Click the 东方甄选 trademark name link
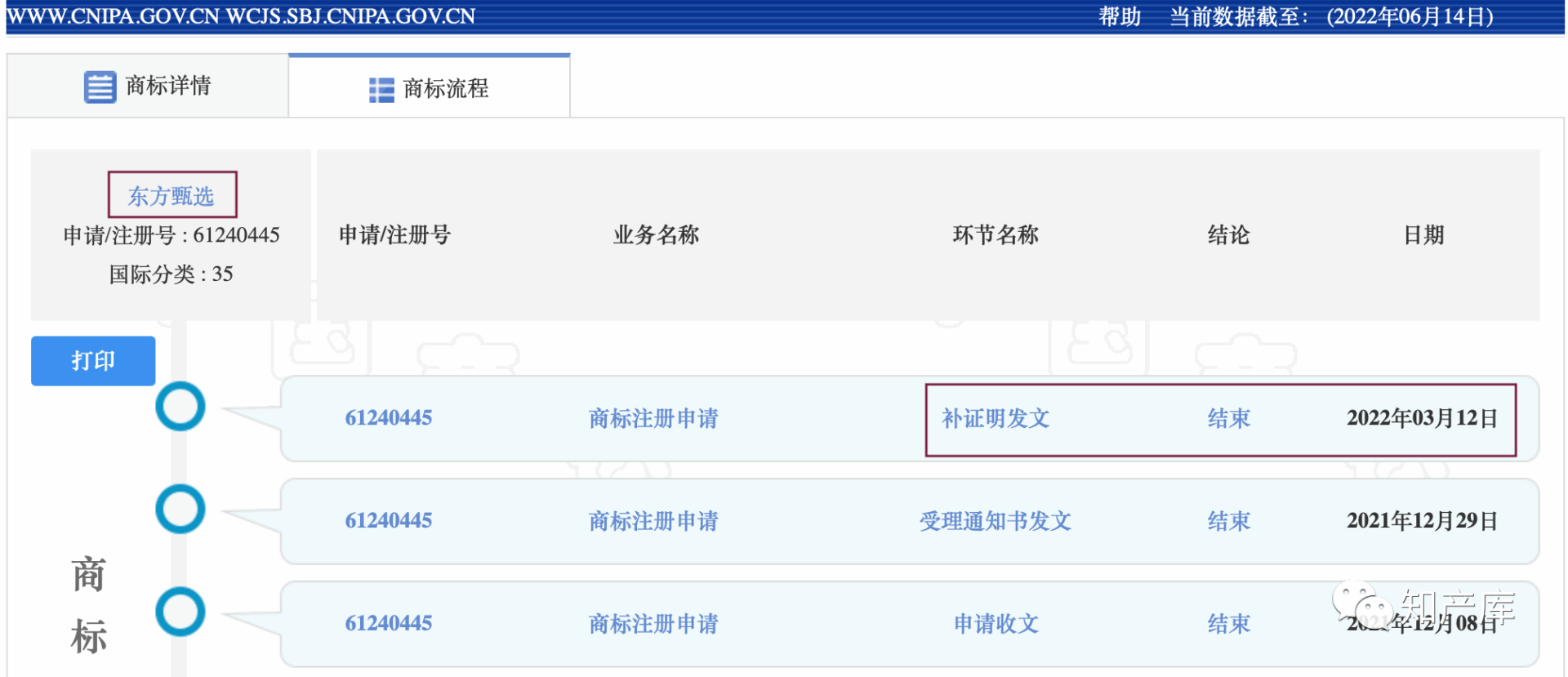The image size is (1568, 677). [171, 196]
